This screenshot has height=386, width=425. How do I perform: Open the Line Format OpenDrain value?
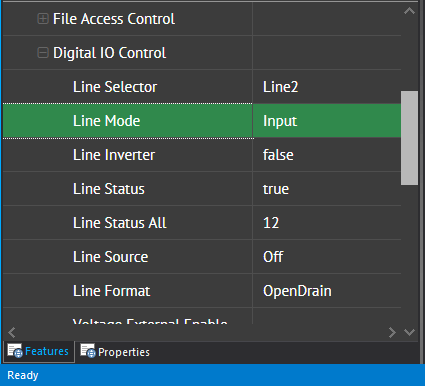tap(327, 291)
